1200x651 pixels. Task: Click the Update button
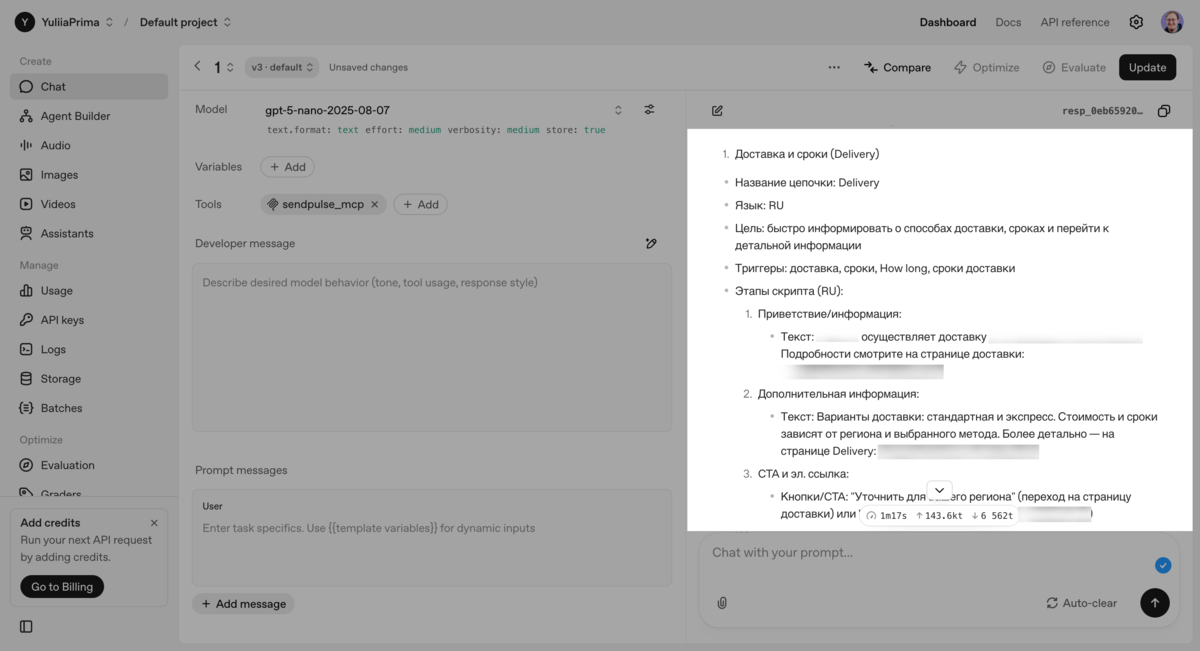1147,67
